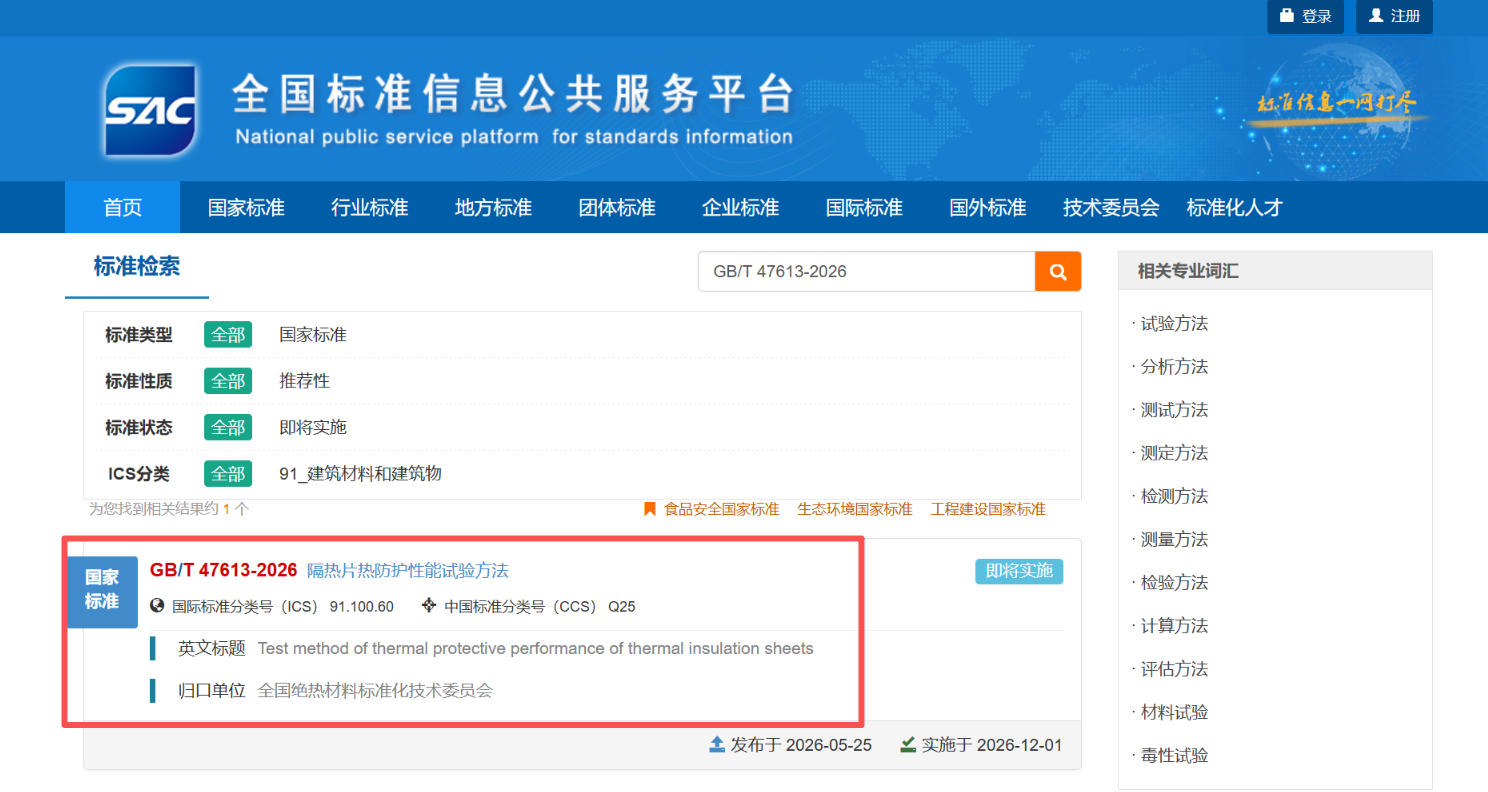Click the 测定方法 related term
Screen dimensions: 1488x792
(1174, 452)
